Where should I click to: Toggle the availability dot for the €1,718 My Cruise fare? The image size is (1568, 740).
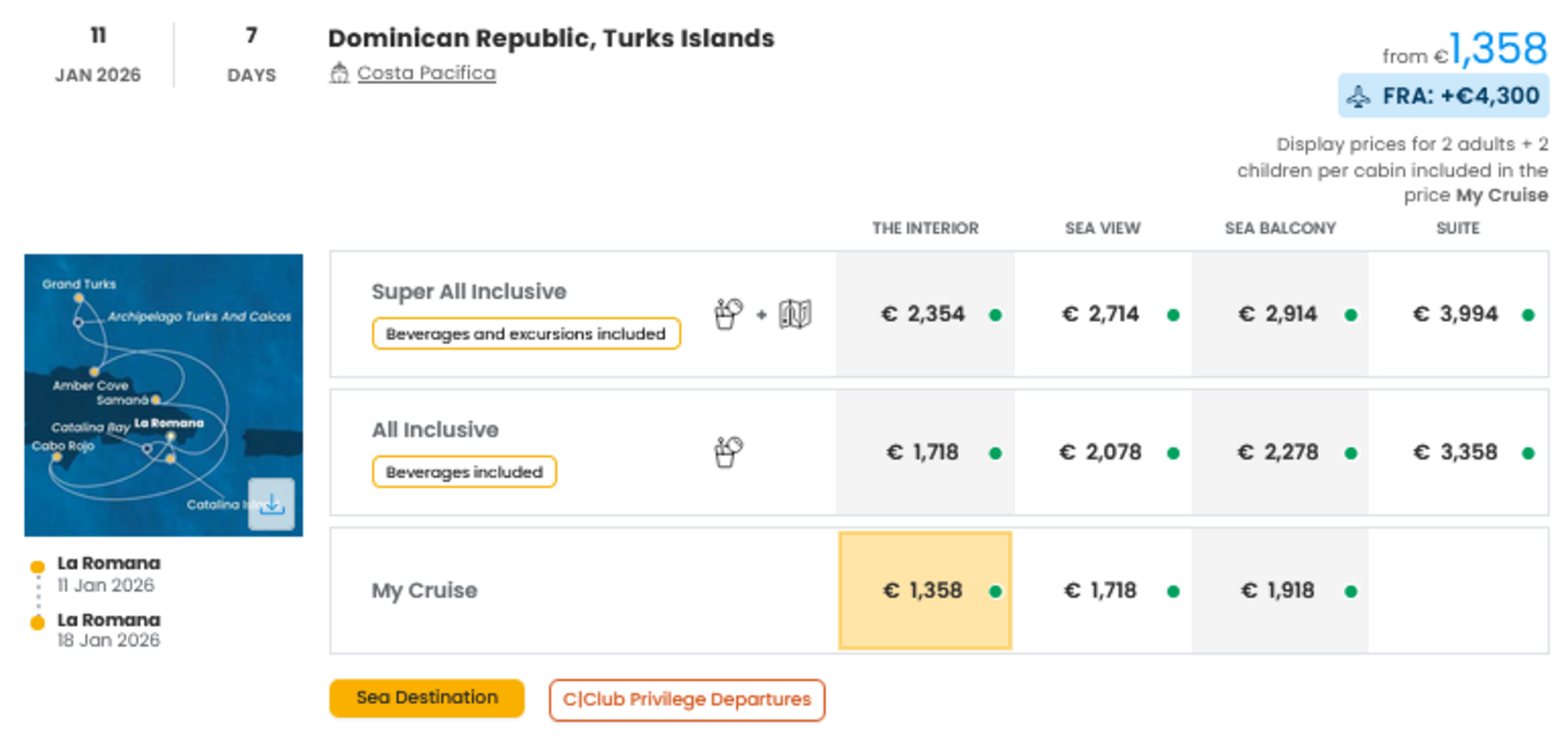pos(1174,590)
